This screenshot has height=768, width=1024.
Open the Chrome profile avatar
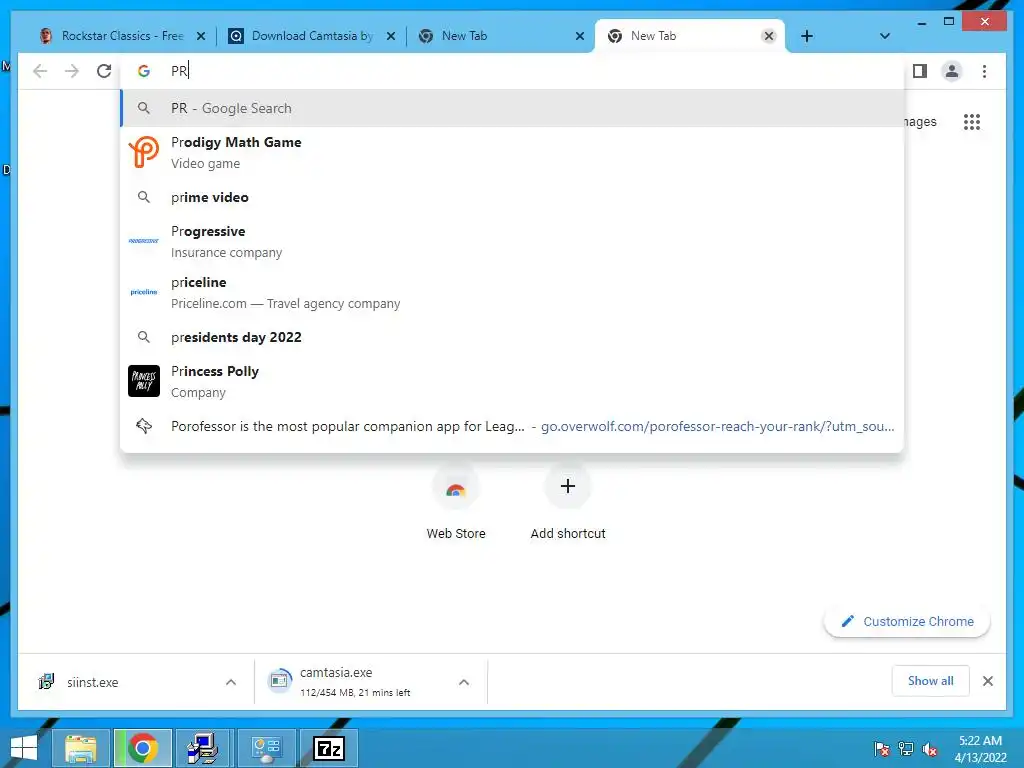click(952, 71)
